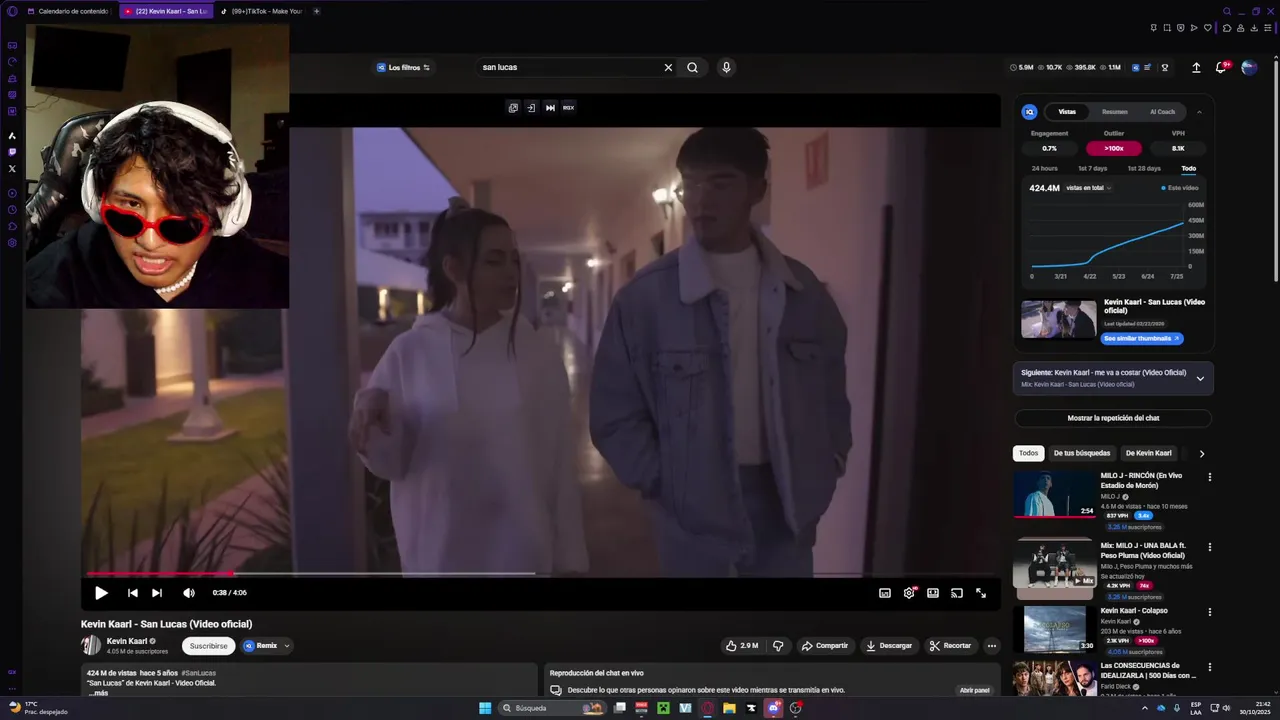This screenshot has height=720, width=1280.
Task: Select the 'De Kevin Kaarl' chip
Action: click(x=1148, y=453)
